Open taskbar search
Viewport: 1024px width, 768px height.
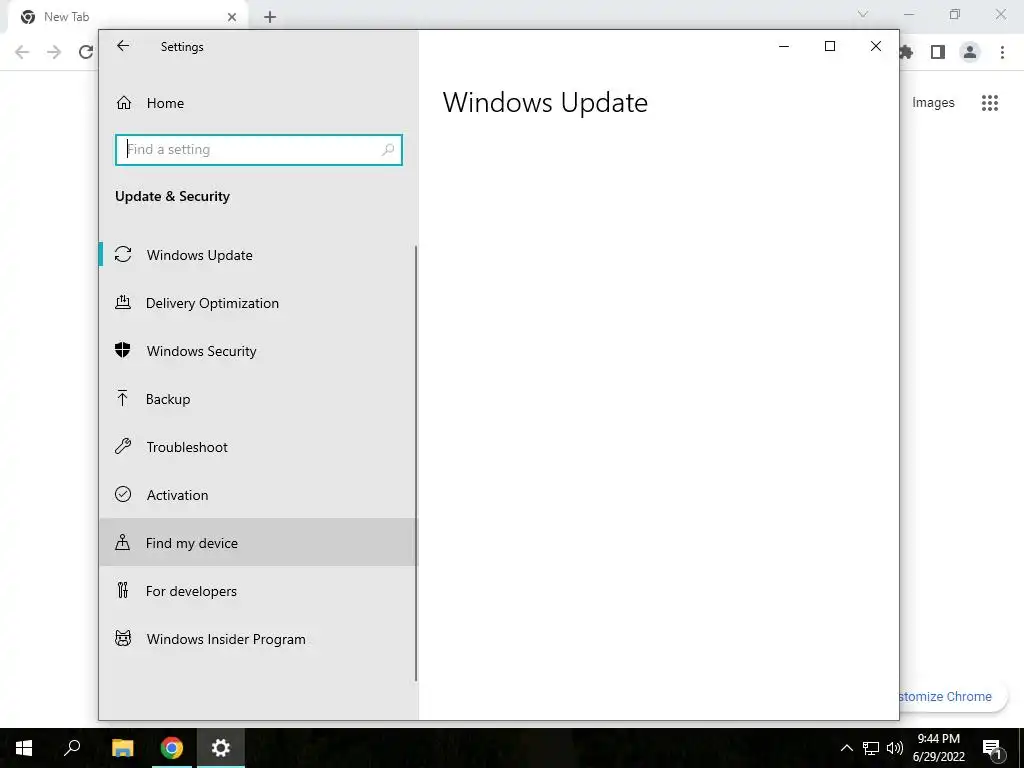pyautogui.click(x=72, y=748)
